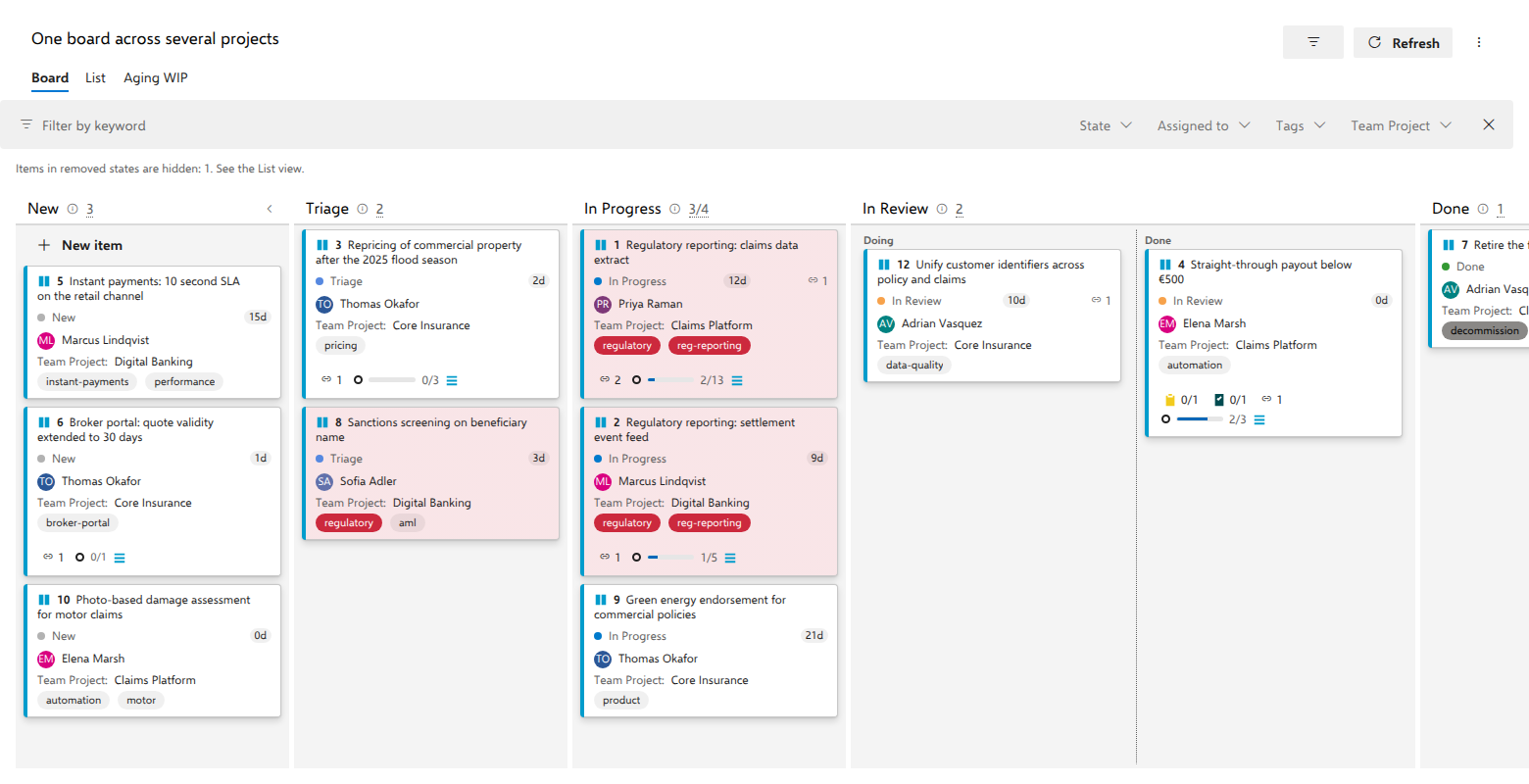Show the In Progress column info icon

tap(675, 209)
